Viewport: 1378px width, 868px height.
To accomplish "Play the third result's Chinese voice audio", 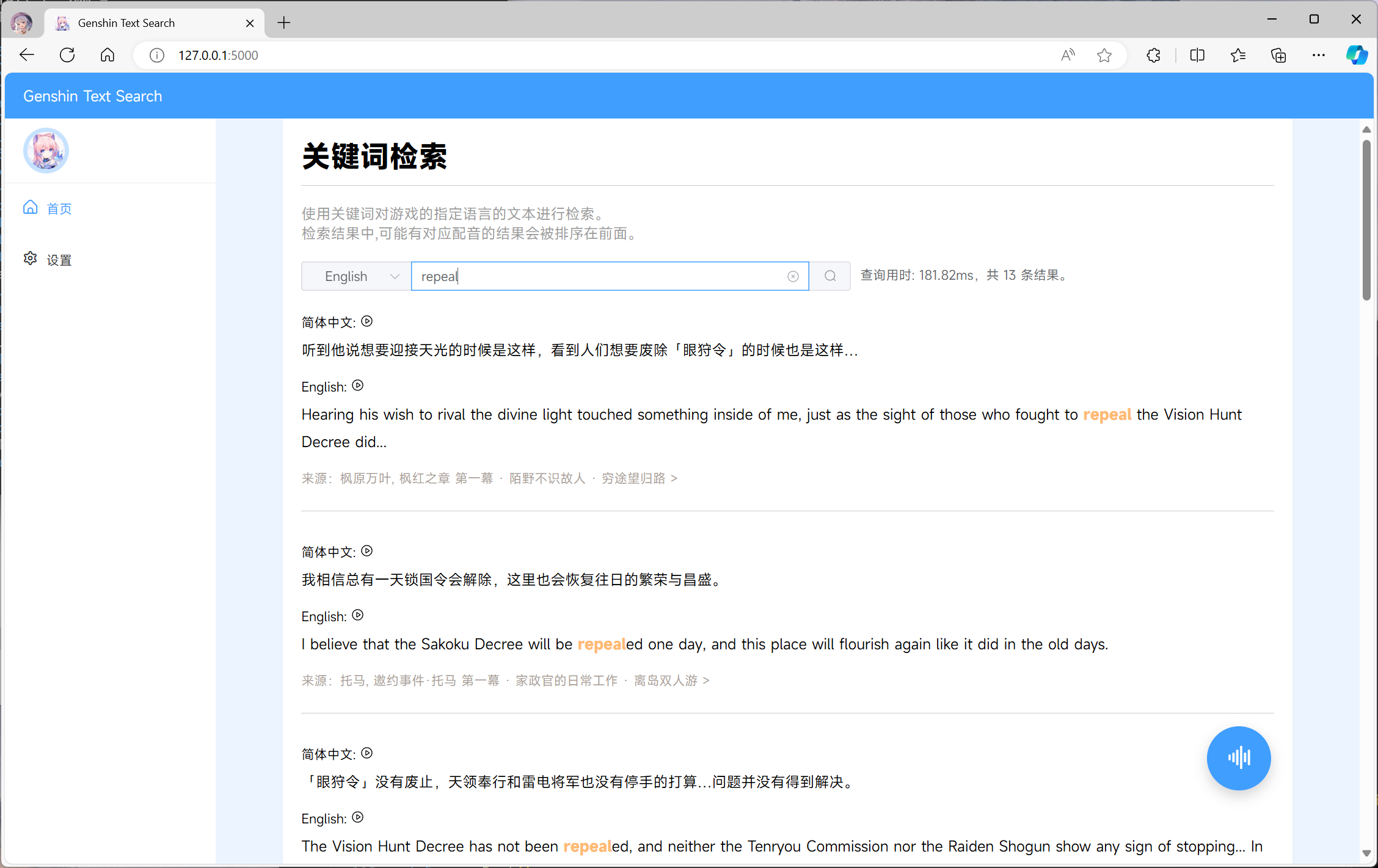I will pyautogui.click(x=366, y=753).
